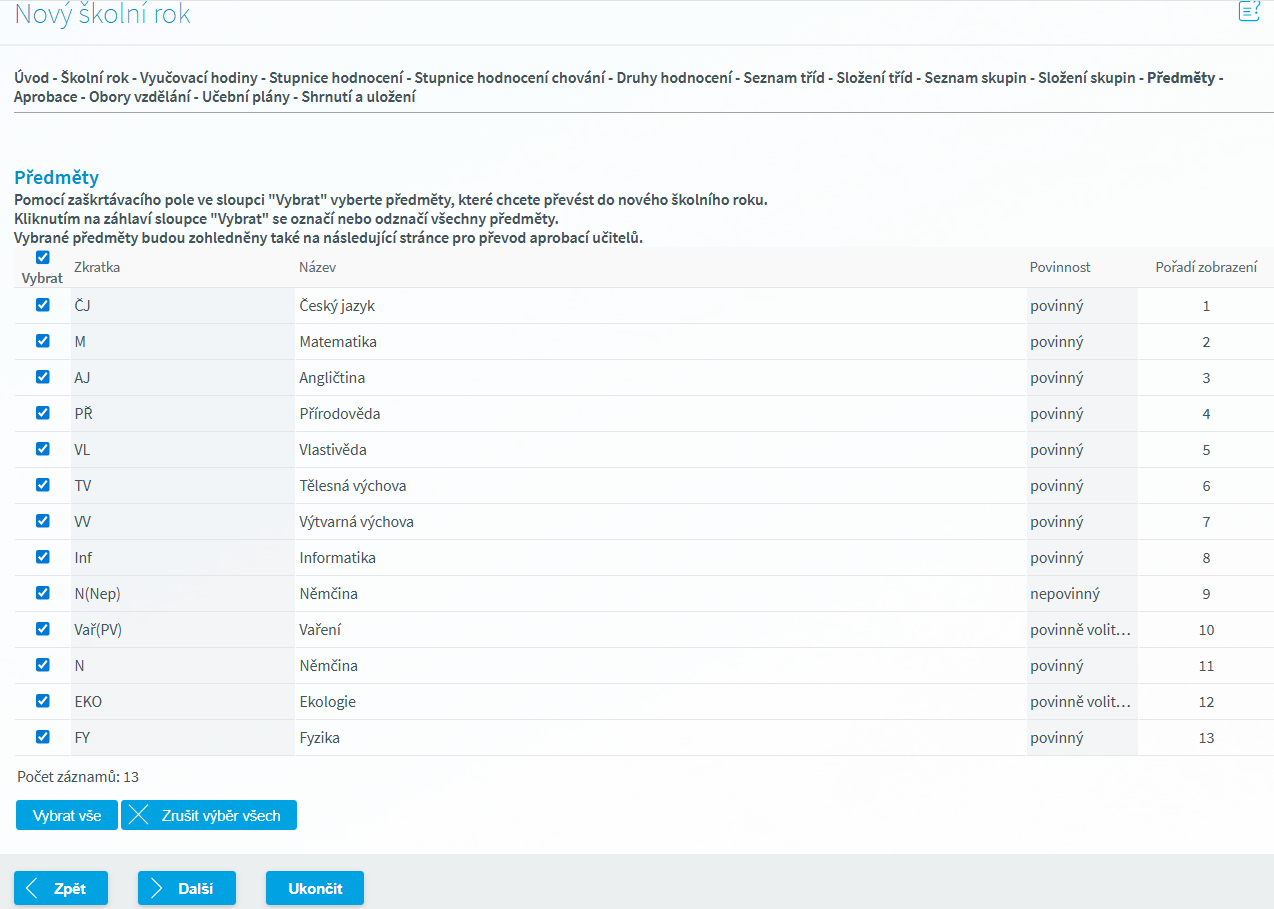This screenshot has width=1274, height=909.
Task: Sort by the Zkratka column header
Action: 97,268
